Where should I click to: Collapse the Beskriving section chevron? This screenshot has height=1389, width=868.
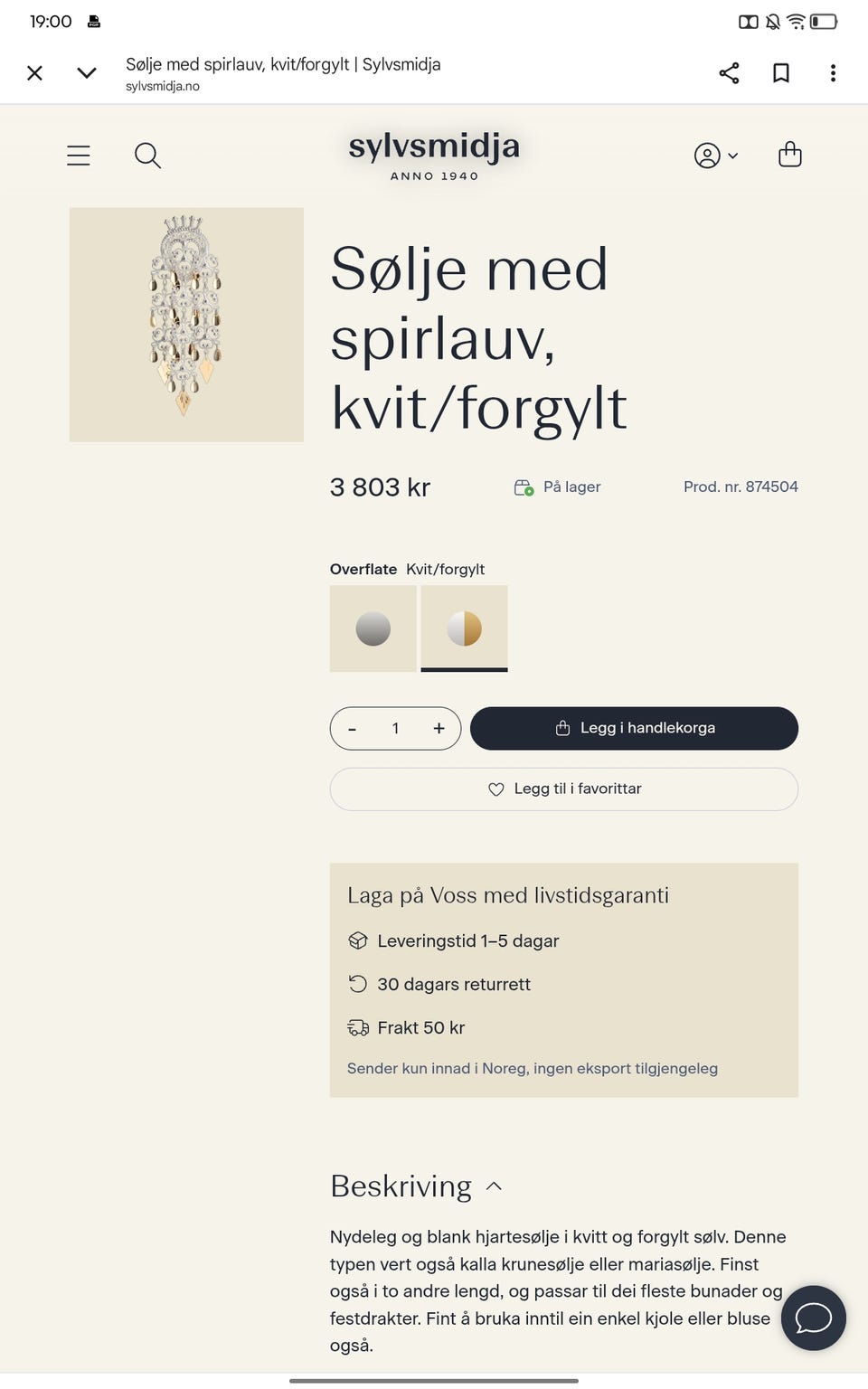tap(494, 1186)
